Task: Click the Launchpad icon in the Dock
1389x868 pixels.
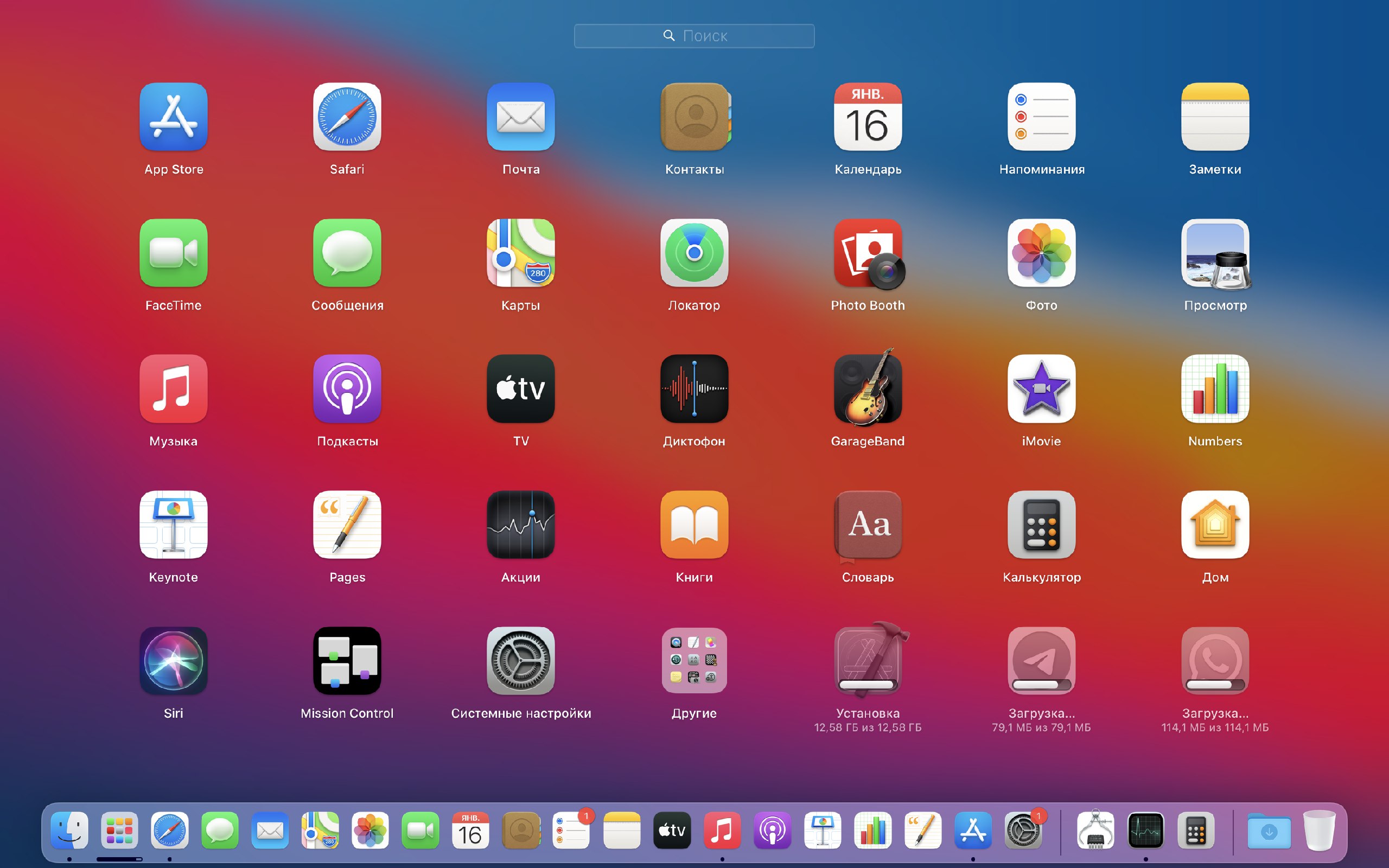Action: [119, 830]
